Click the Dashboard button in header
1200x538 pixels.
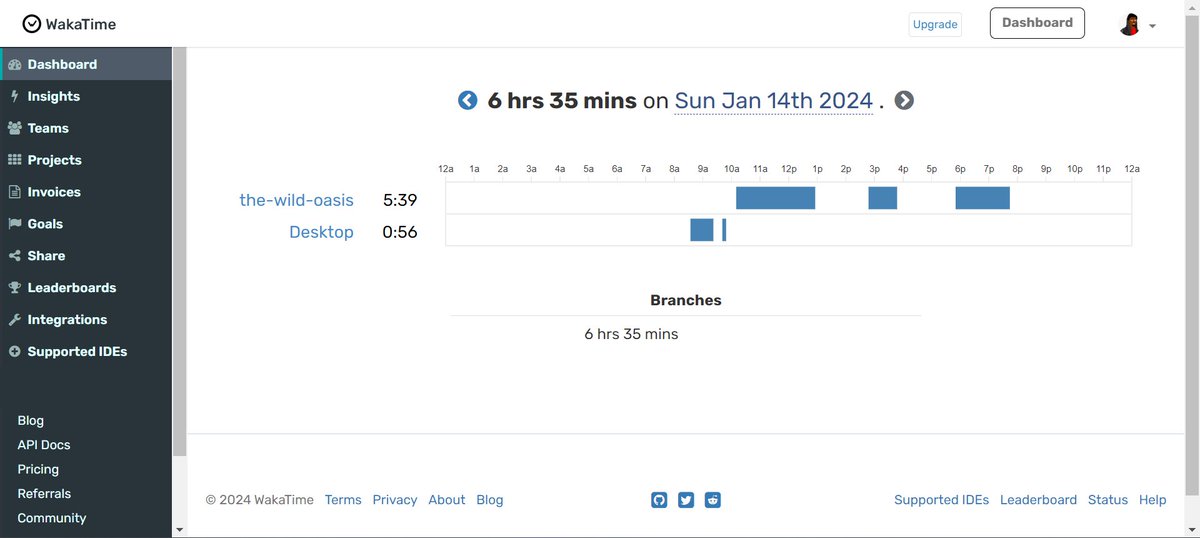pyautogui.click(x=1037, y=23)
